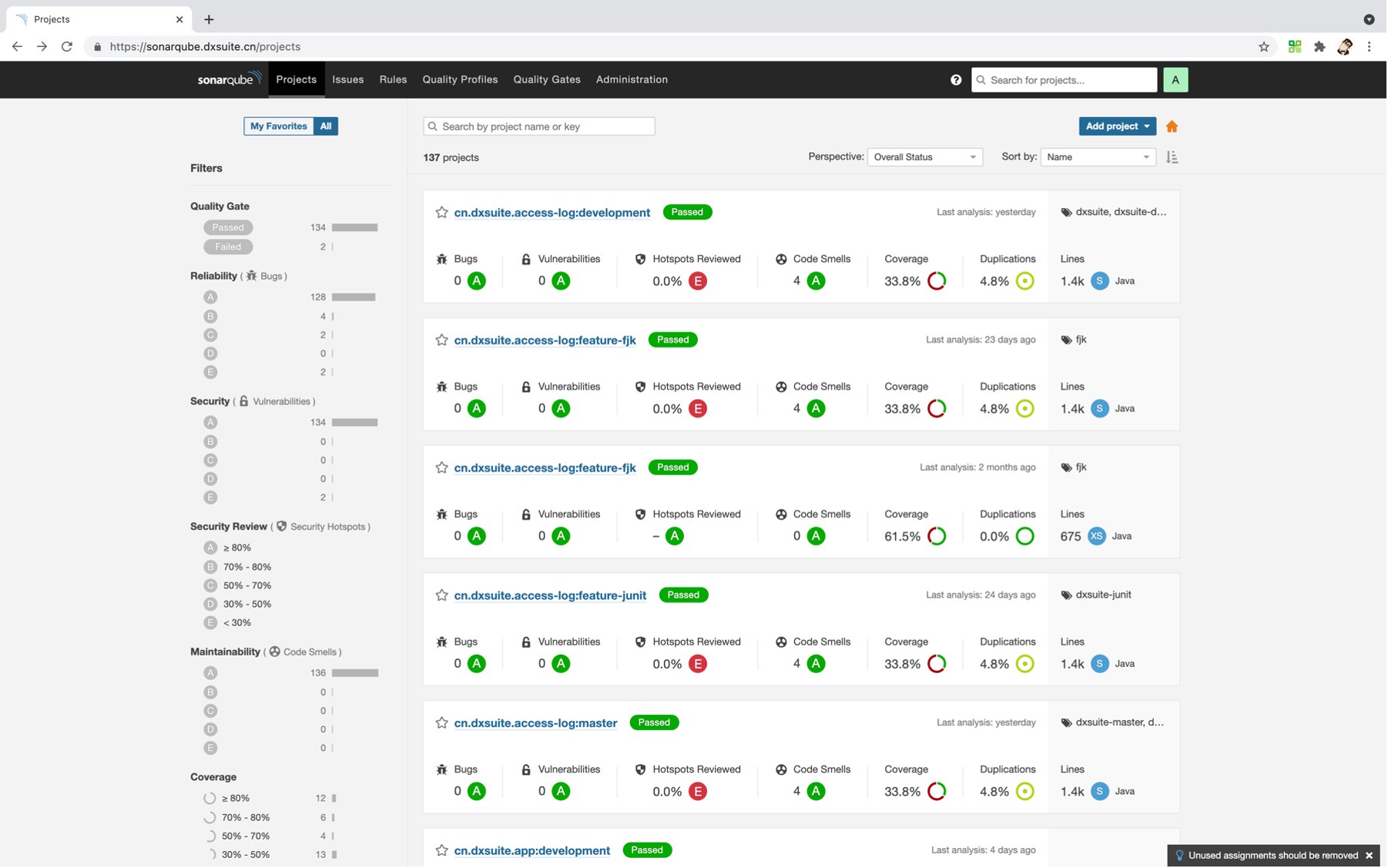Click Maintainability A count bar
1388x868 pixels.
[355, 673]
